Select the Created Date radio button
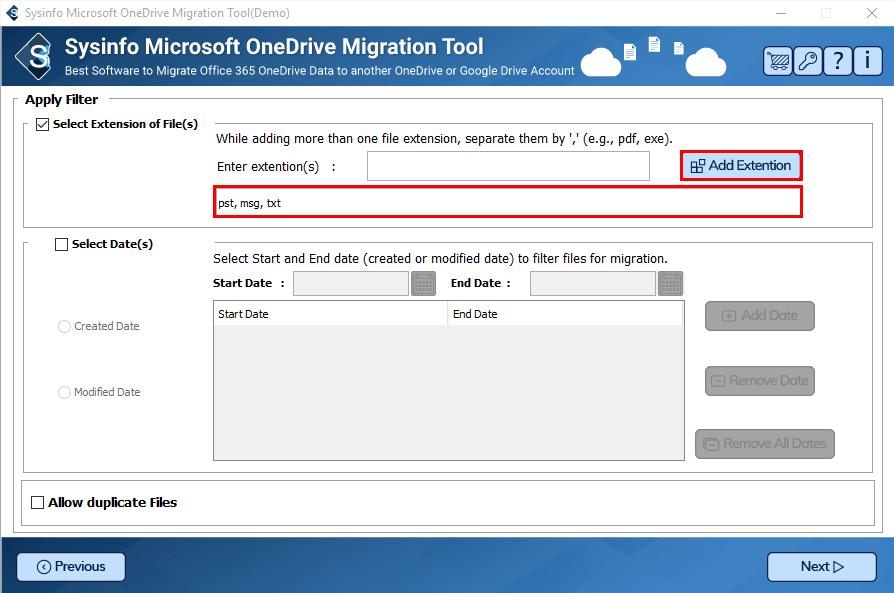The height and width of the screenshot is (593, 894). (65, 326)
